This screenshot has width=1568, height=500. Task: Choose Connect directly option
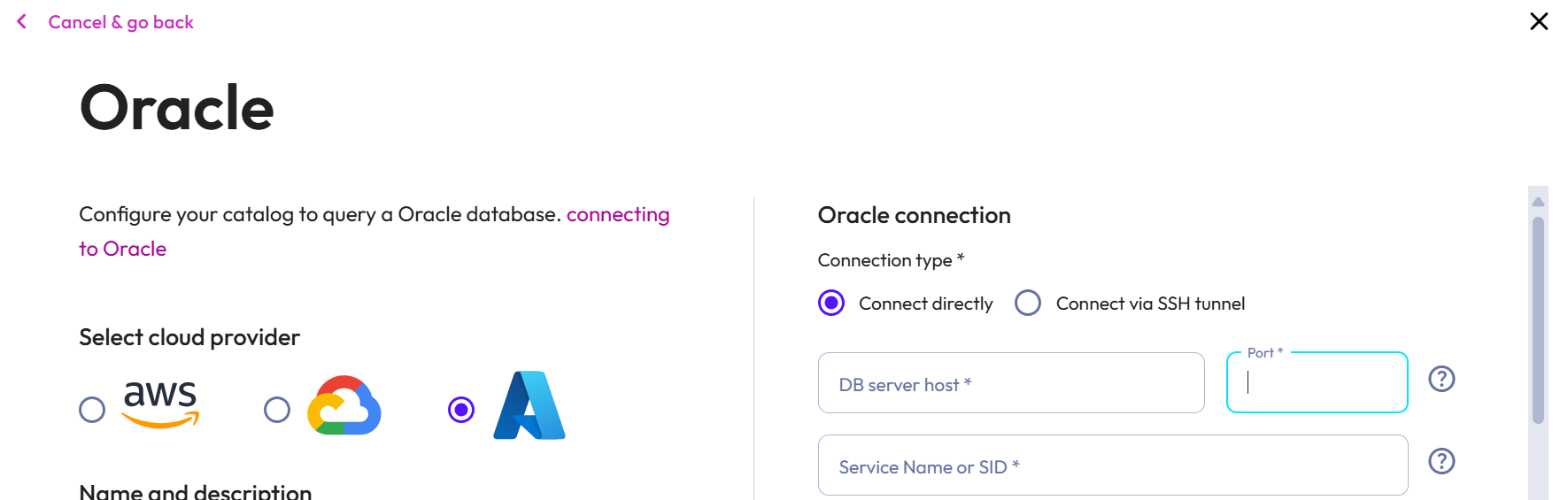(x=831, y=304)
